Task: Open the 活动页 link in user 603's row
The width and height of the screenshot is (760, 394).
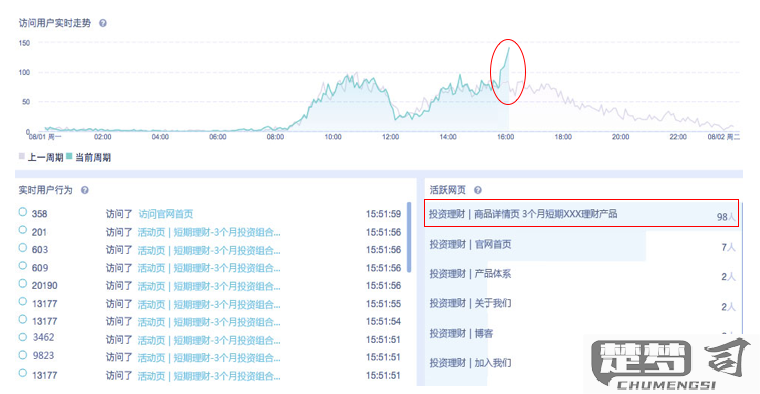Action: [x=209, y=250]
